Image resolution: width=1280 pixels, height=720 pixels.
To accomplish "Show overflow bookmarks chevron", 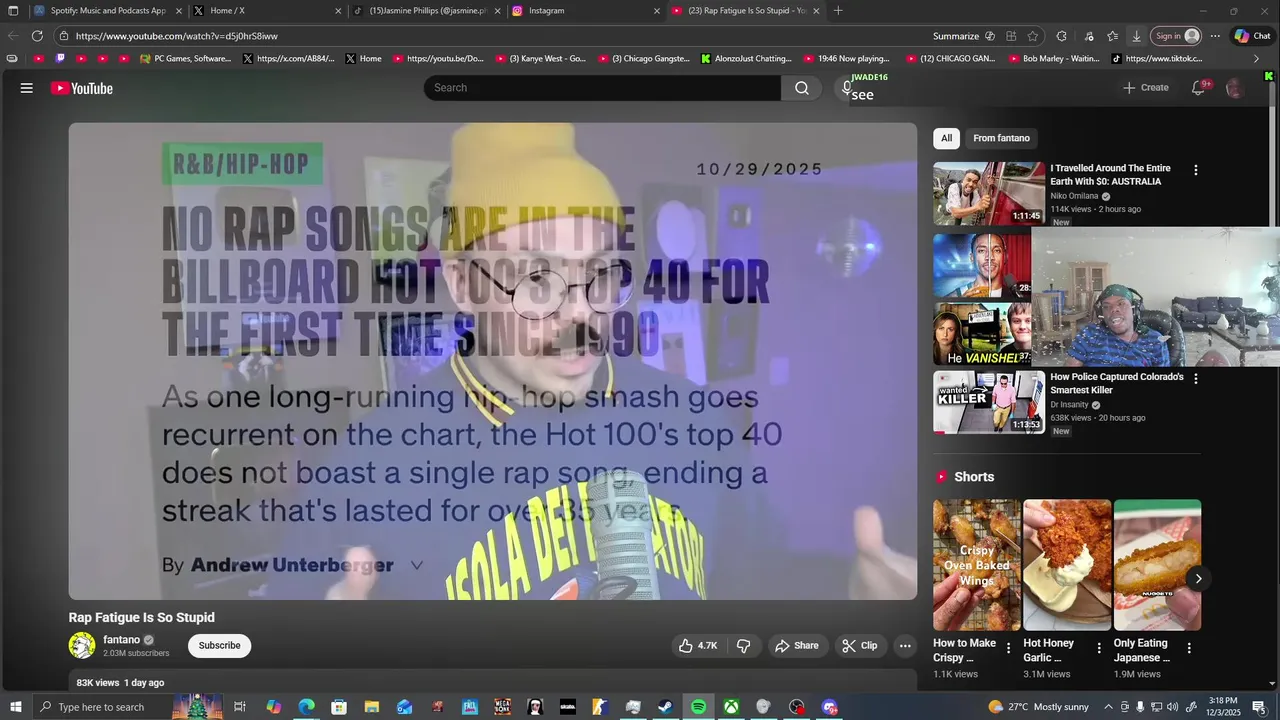I will point(1257,59).
